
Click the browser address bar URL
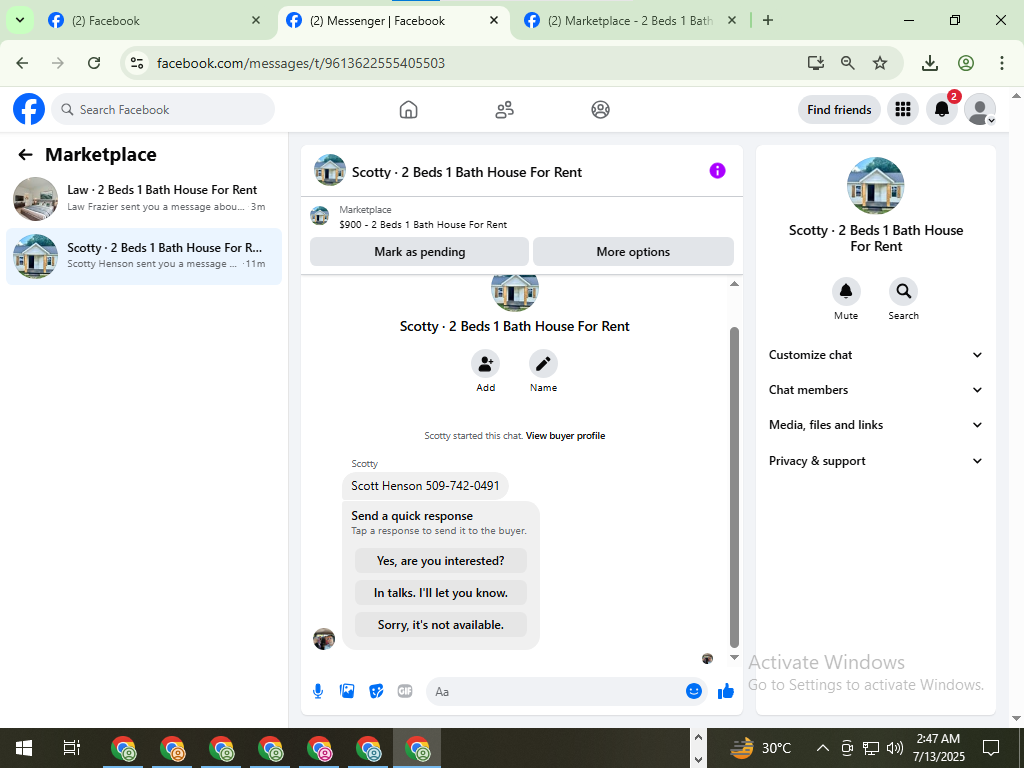coord(301,63)
